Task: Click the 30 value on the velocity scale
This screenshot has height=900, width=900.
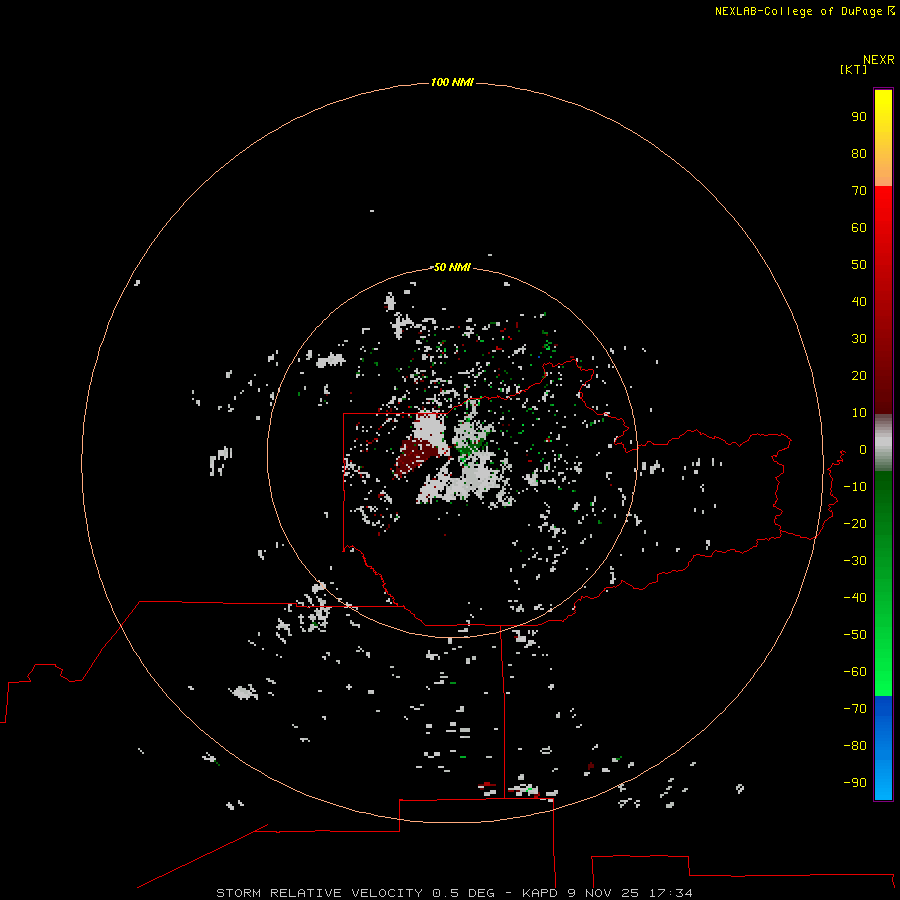Action: tap(859, 339)
